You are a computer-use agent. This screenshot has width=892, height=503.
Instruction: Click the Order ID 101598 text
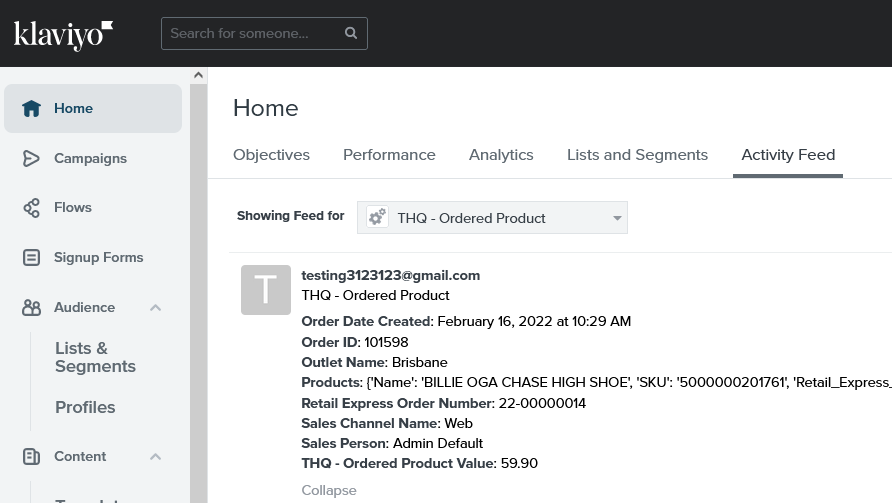pos(355,342)
